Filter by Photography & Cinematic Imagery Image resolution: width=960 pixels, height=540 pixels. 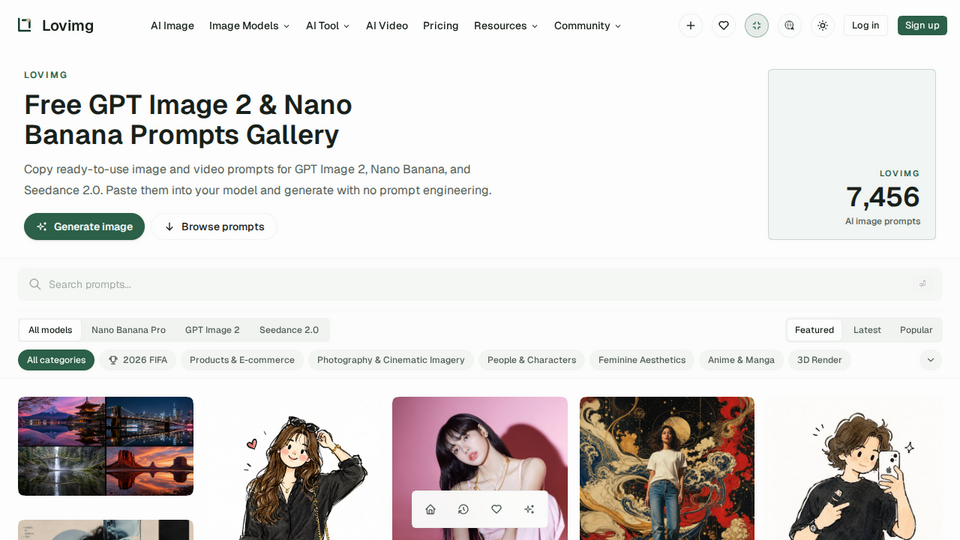pyautogui.click(x=391, y=360)
